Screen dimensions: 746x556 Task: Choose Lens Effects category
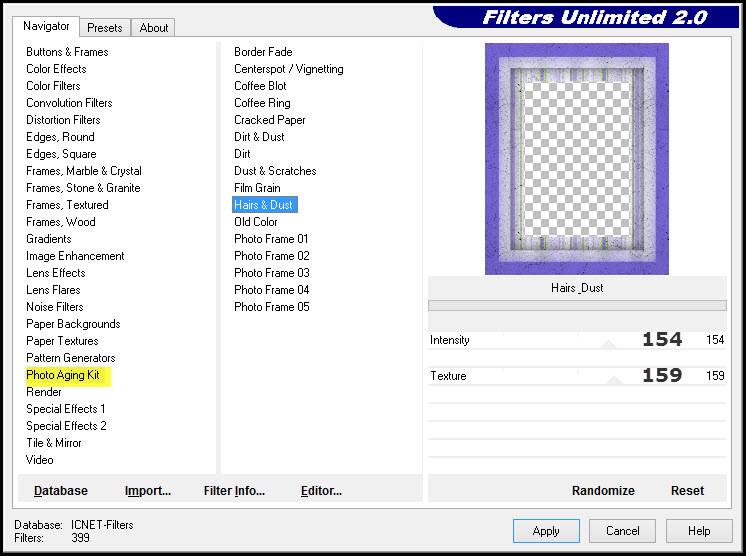(56, 273)
